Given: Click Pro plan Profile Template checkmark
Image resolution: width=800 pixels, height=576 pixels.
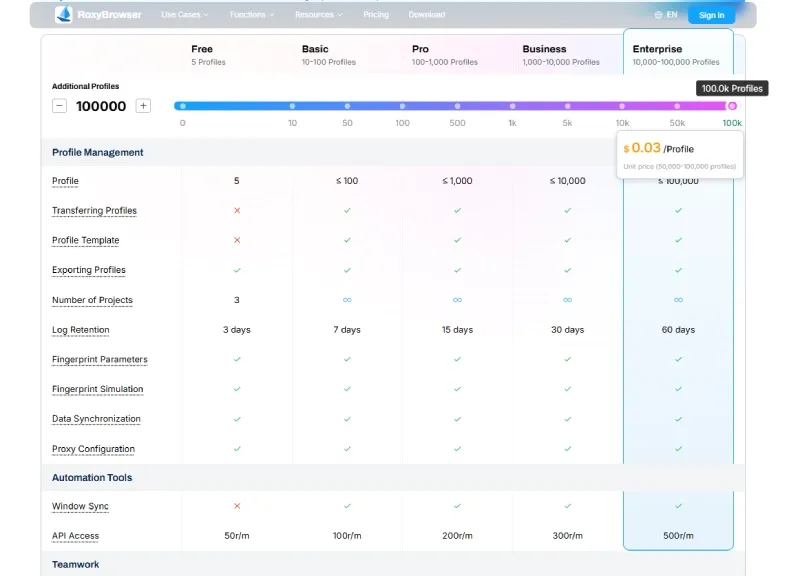Looking at the screenshot, I should click(x=457, y=240).
